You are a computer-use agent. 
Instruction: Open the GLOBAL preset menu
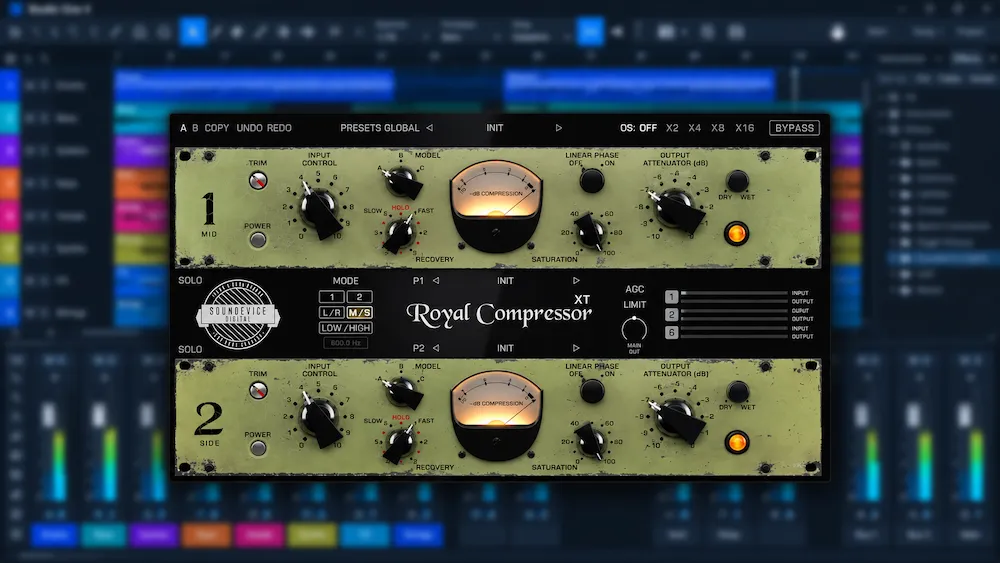point(402,128)
